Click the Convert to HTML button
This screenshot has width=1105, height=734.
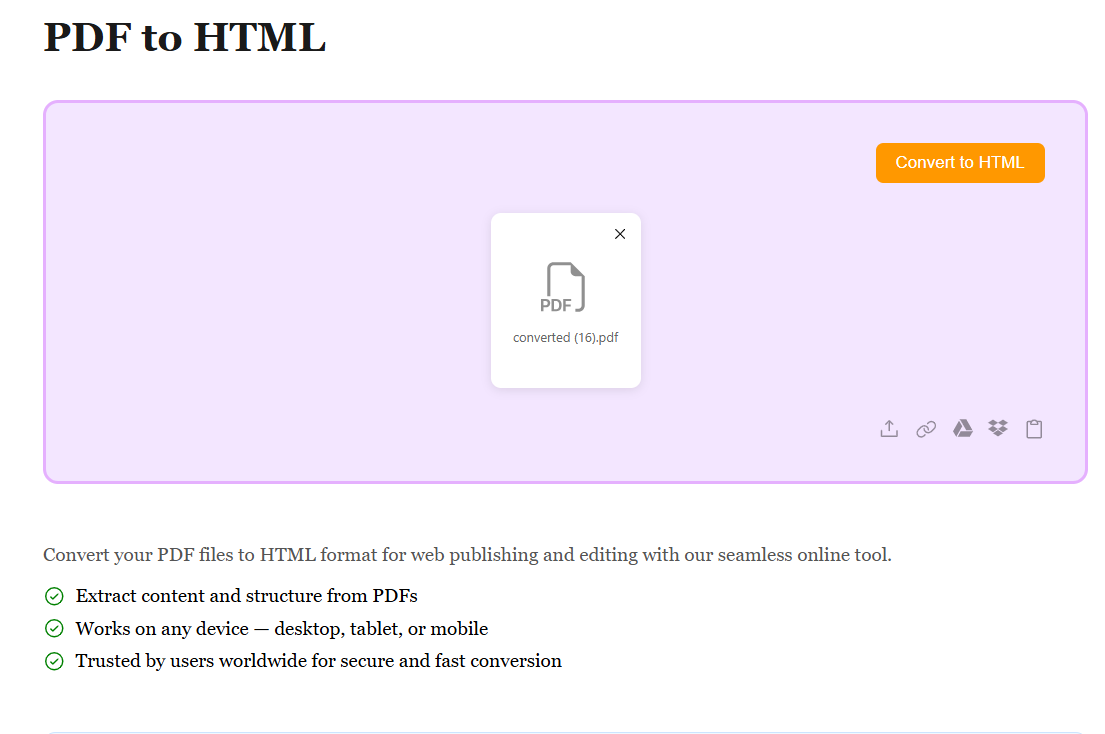[959, 163]
